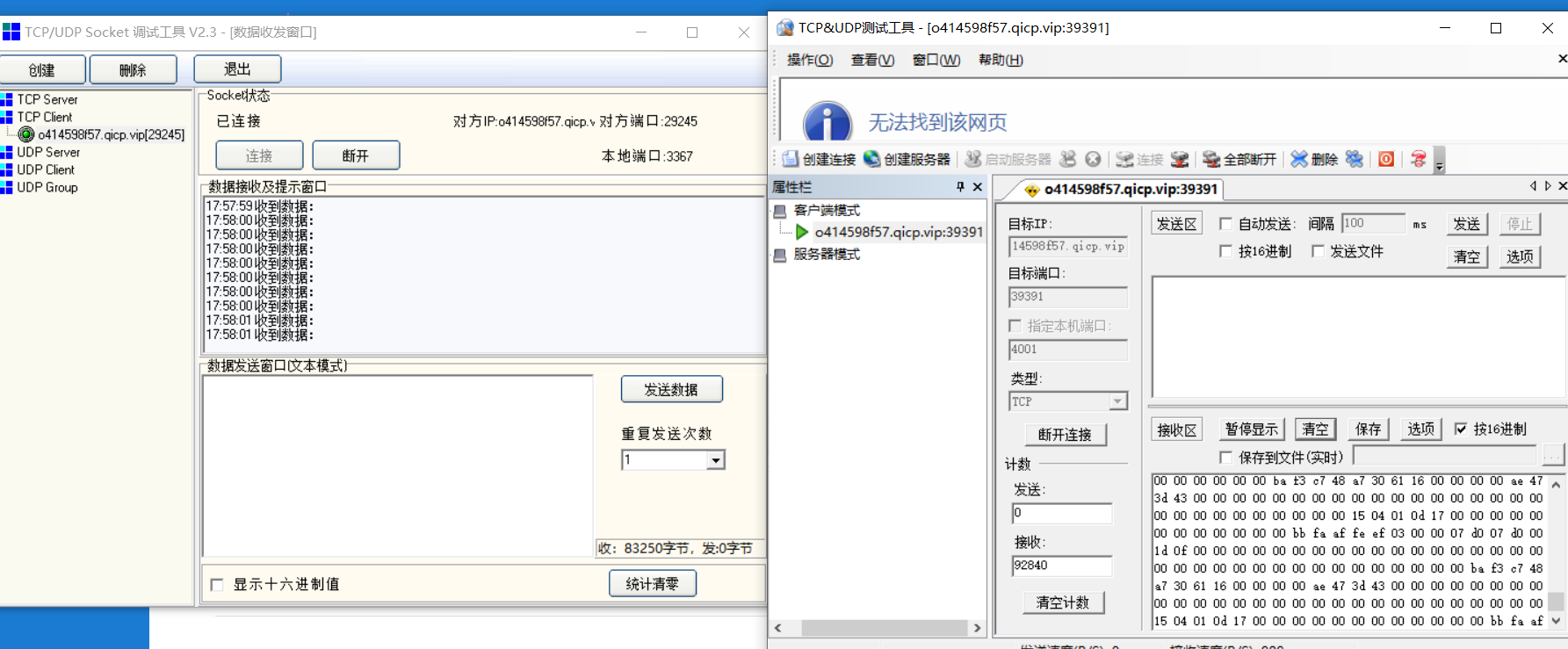Click previous tab arrow in tab strip
The width and height of the screenshot is (1568, 649).
pyautogui.click(x=1533, y=186)
